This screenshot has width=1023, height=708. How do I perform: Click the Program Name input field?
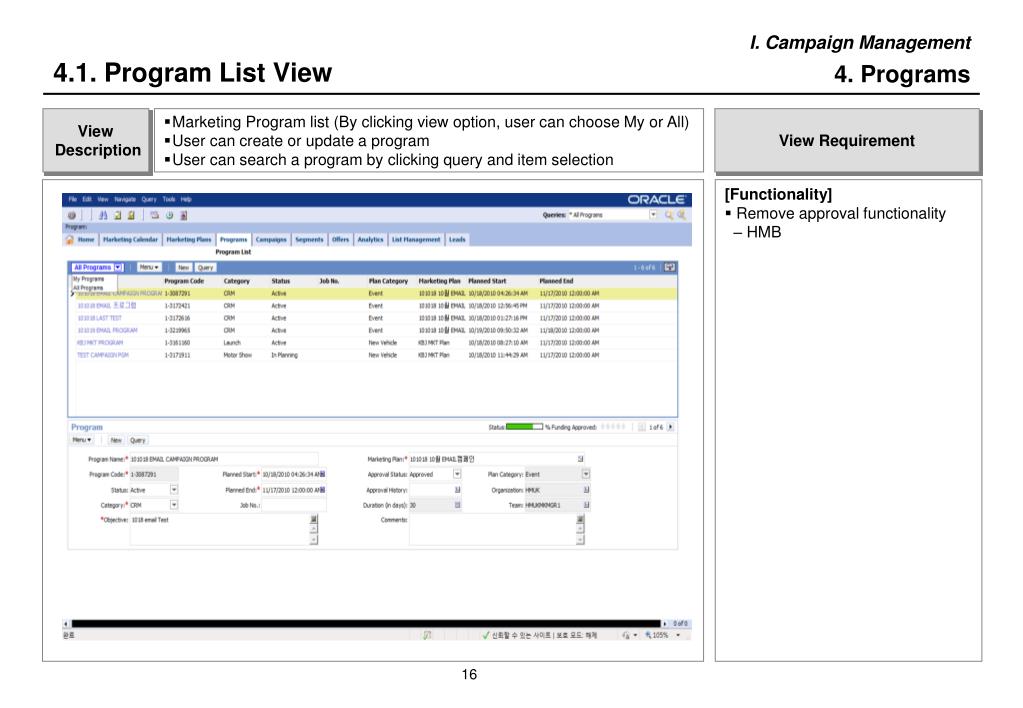pos(224,459)
